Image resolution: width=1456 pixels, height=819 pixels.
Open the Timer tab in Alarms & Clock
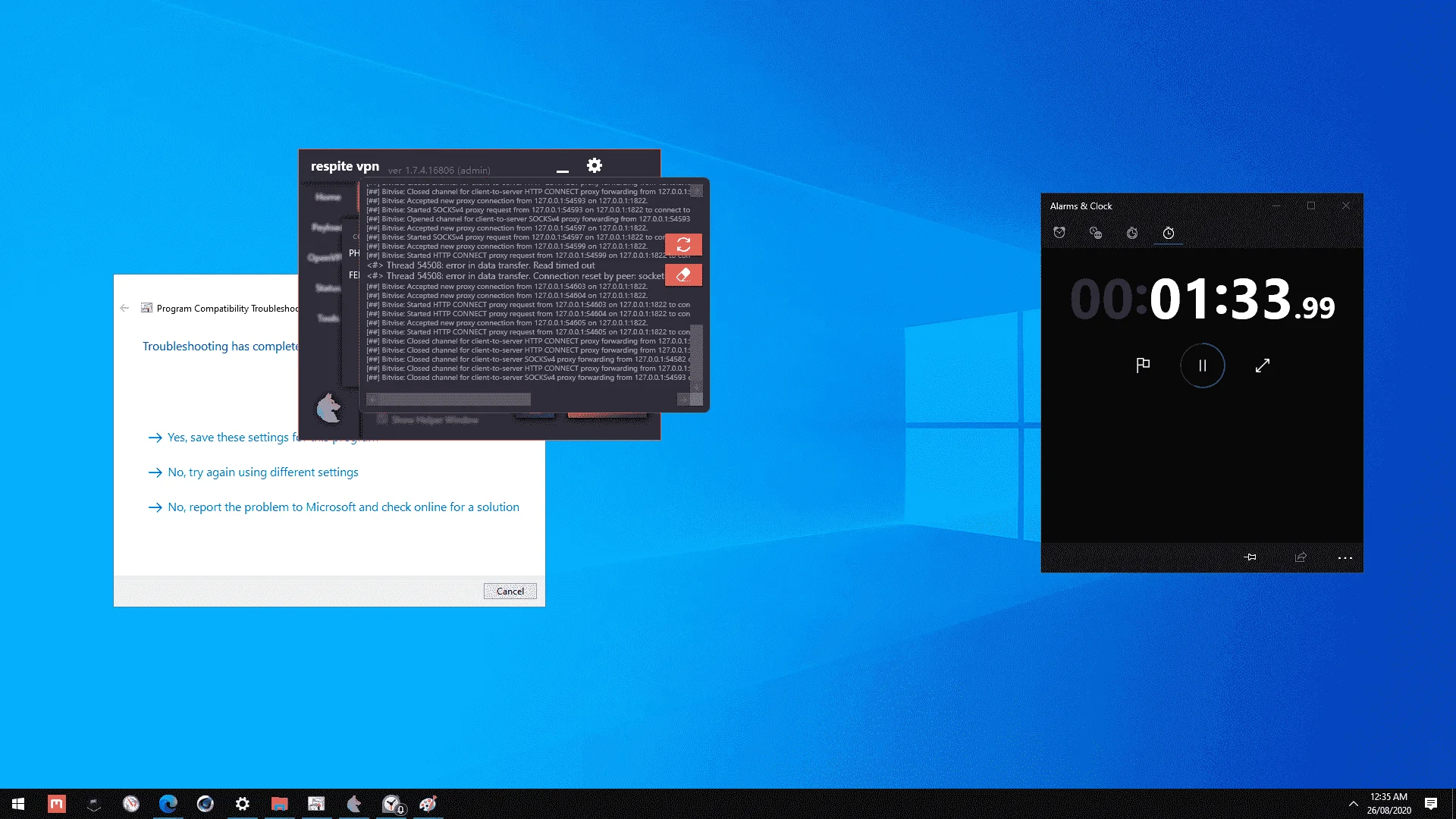tap(1132, 233)
